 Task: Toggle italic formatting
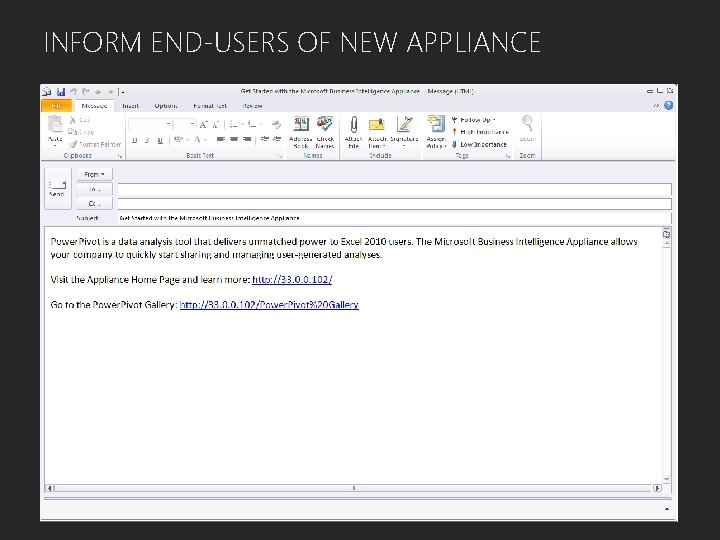147,140
